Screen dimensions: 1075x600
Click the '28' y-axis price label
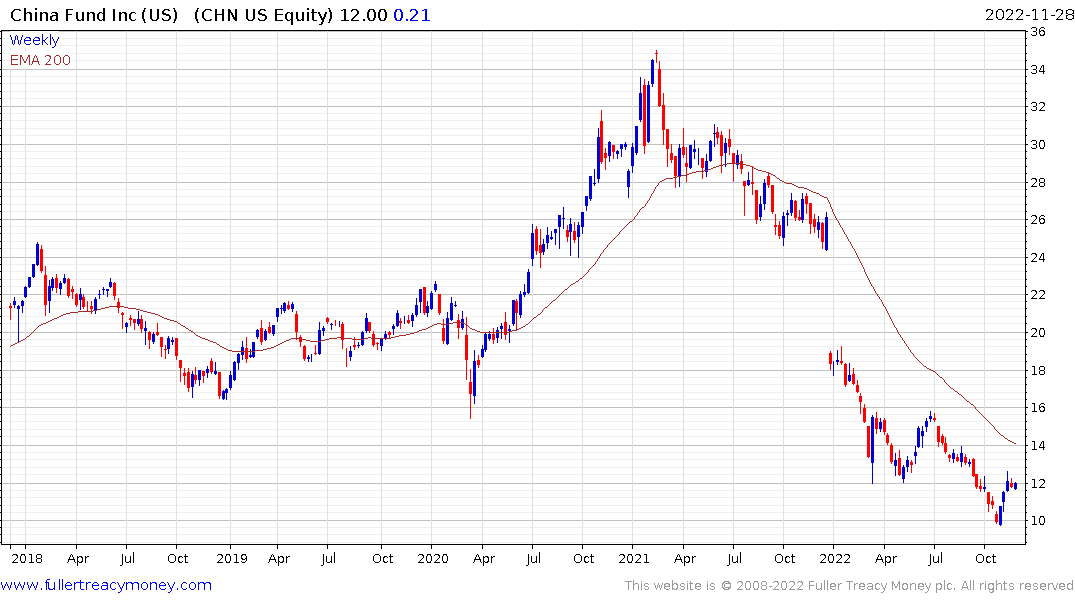[1038, 182]
